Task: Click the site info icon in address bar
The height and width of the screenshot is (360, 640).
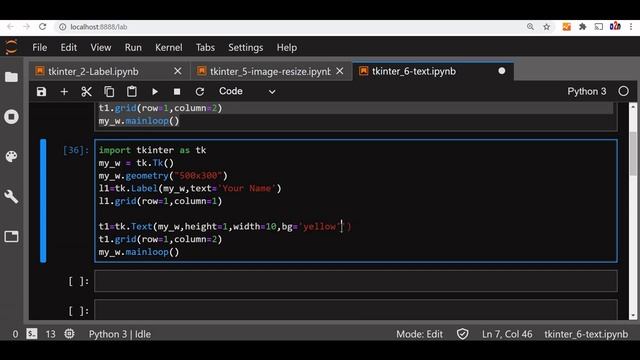Action: (62, 27)
